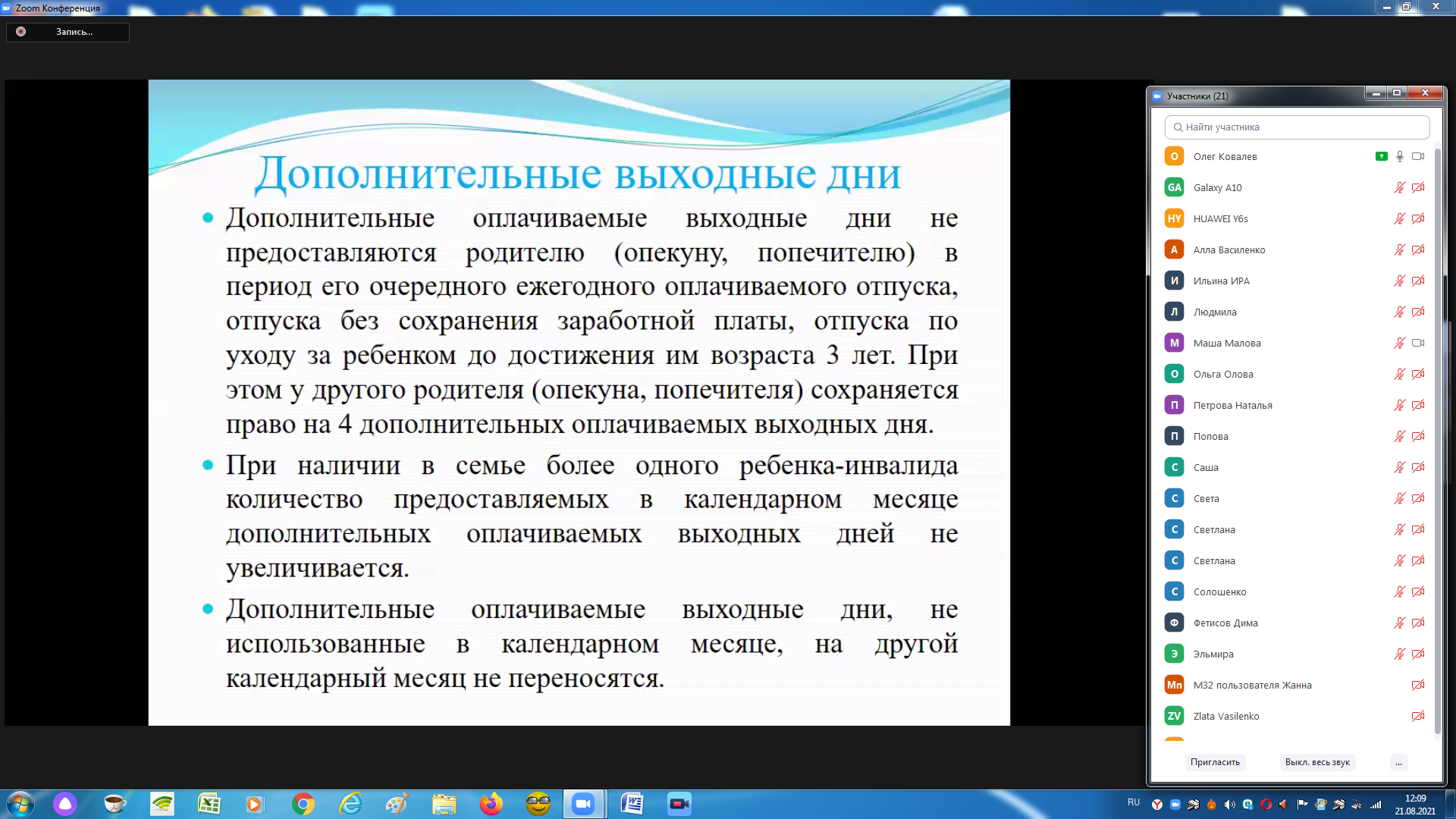This screenshot has height=819, width=1456.
Task: Click the HY avatar of HUAWEI Y6s
Action: pyautogui.click(x=1174, y=218)
